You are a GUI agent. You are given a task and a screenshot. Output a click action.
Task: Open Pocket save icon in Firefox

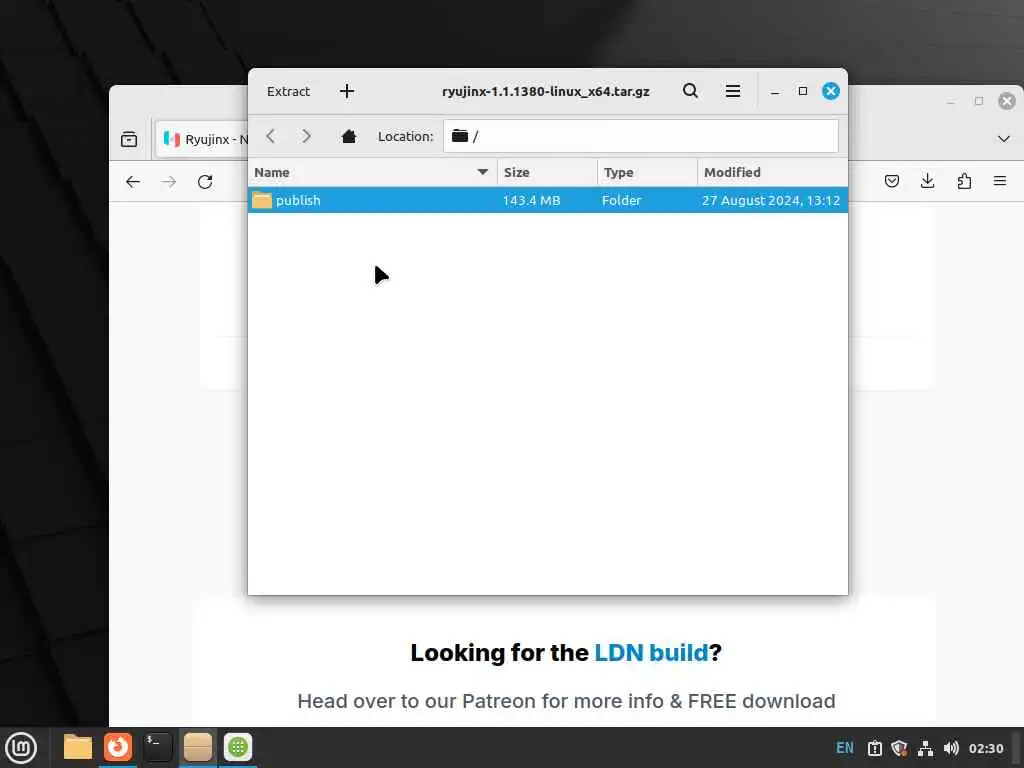(891, 181)
